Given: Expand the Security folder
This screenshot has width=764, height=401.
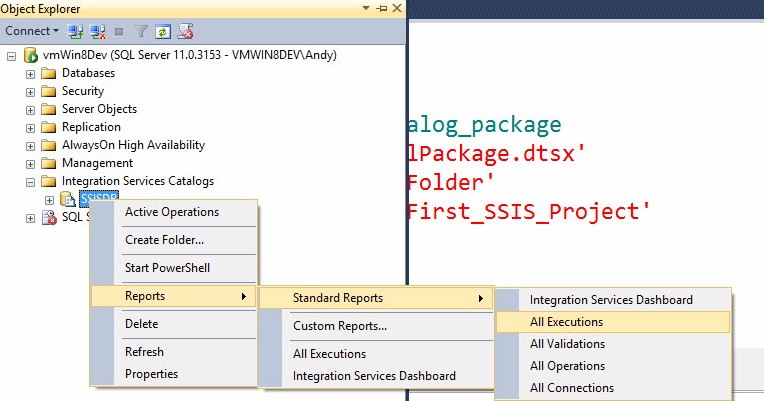Looking at the screenshot, I should click(30, 93).
